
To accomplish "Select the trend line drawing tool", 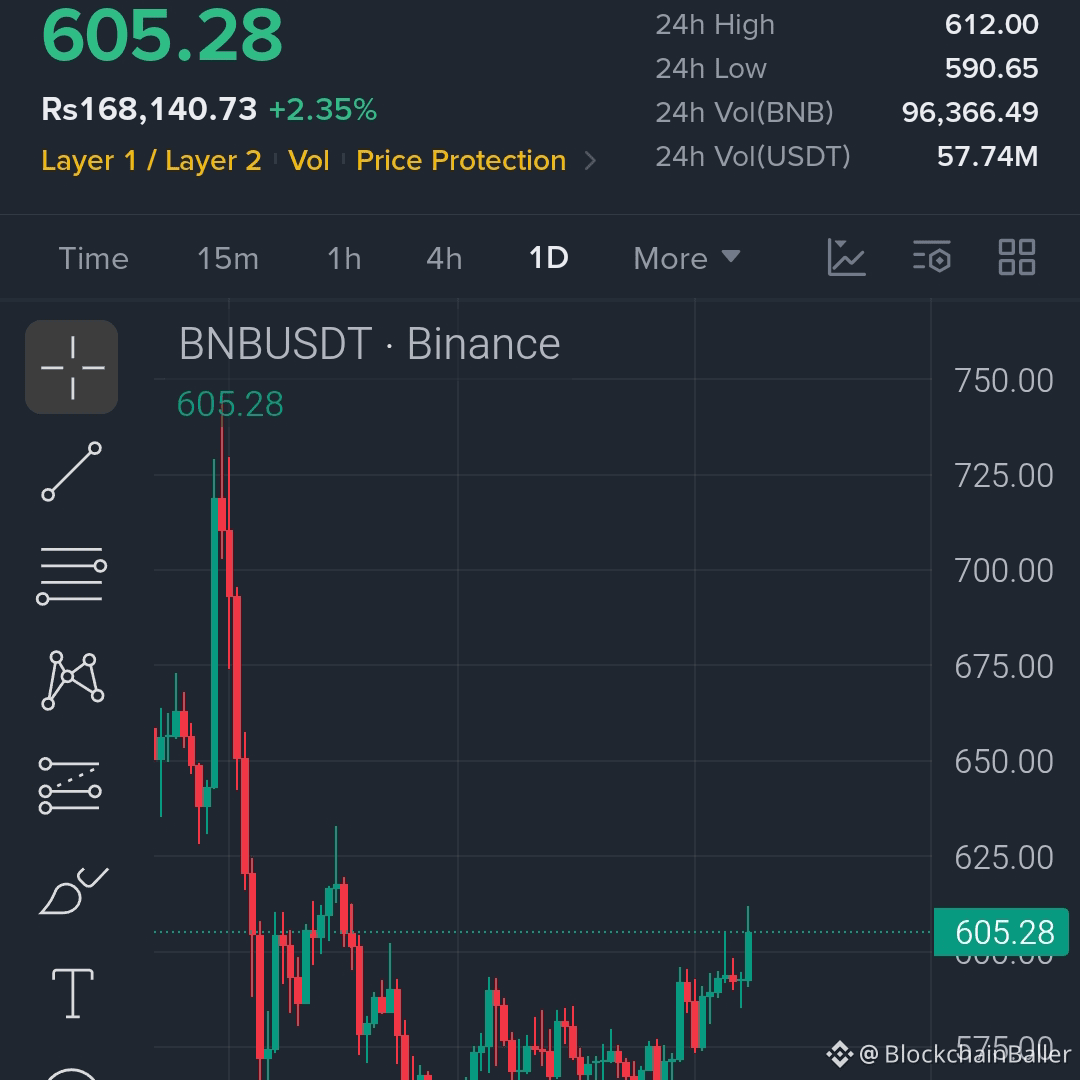I will 72,472.
